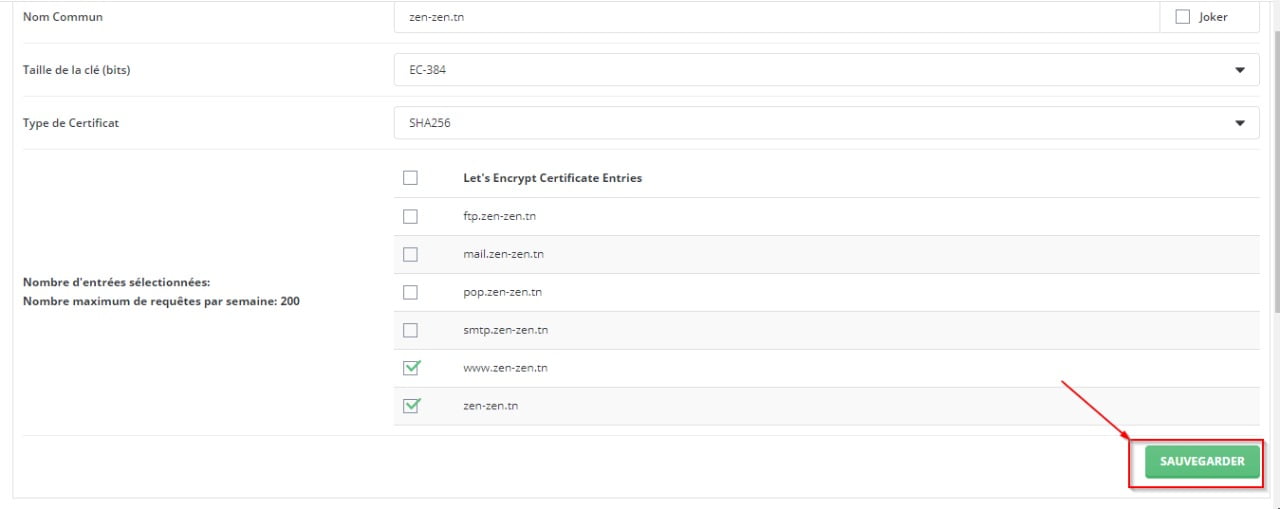Tick the smtp.zen-zen.tn checkbox
This screenshot has width=1280, height=509.
coord(410,330)
